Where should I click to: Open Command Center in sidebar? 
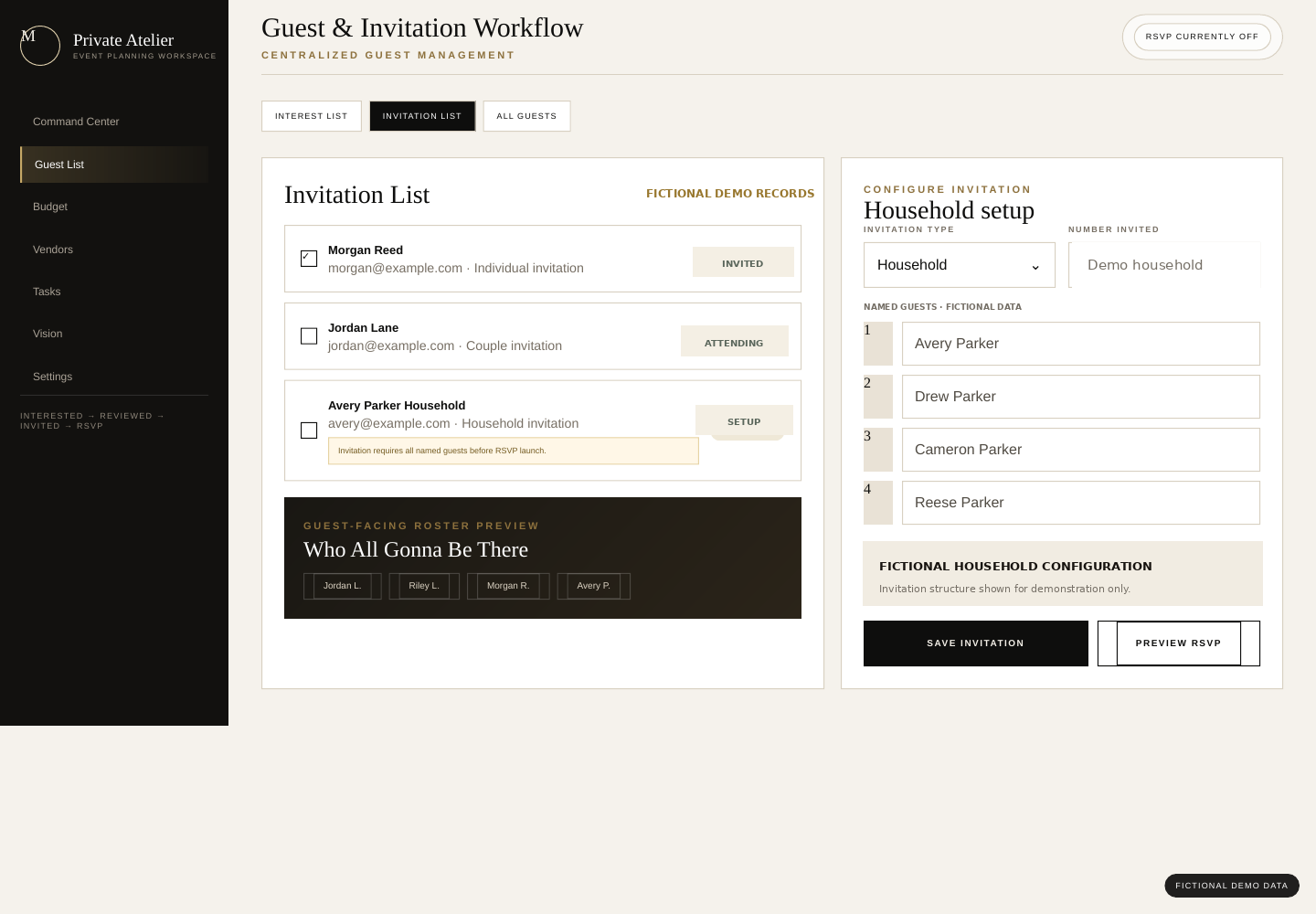(x=114, y=122)
